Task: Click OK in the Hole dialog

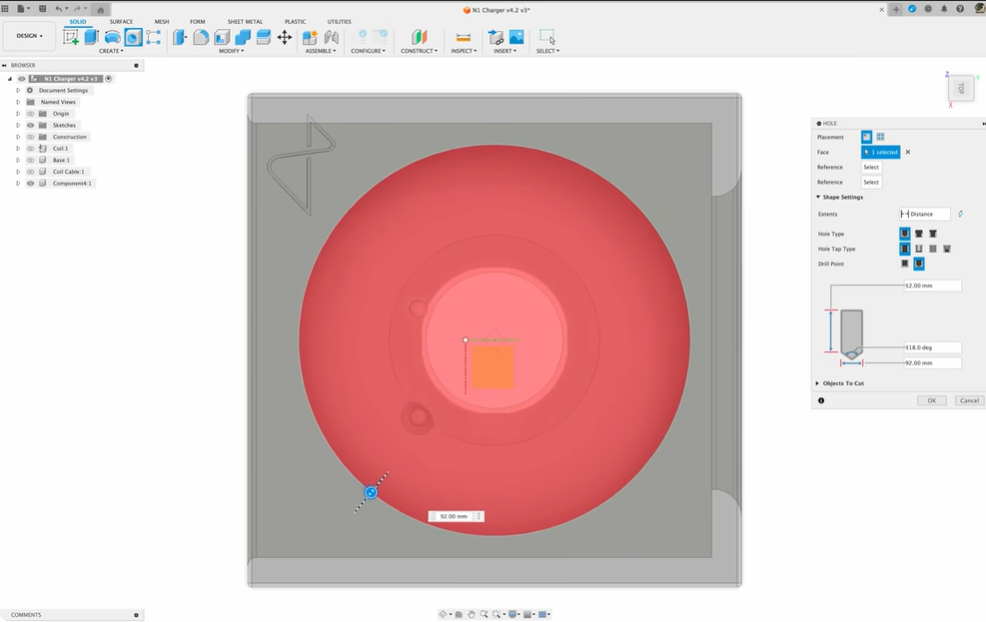Action: click(931, 400)
